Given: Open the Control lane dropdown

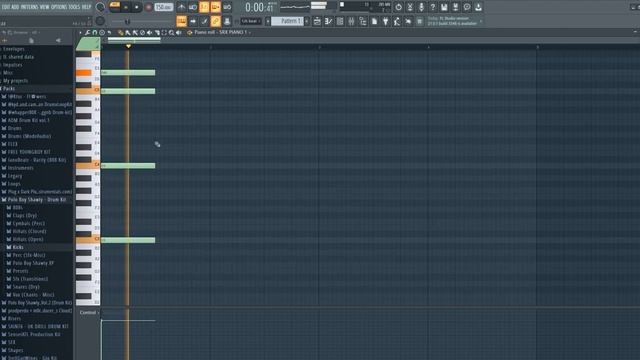Looking at the screenshot, I should click(89, 313).
